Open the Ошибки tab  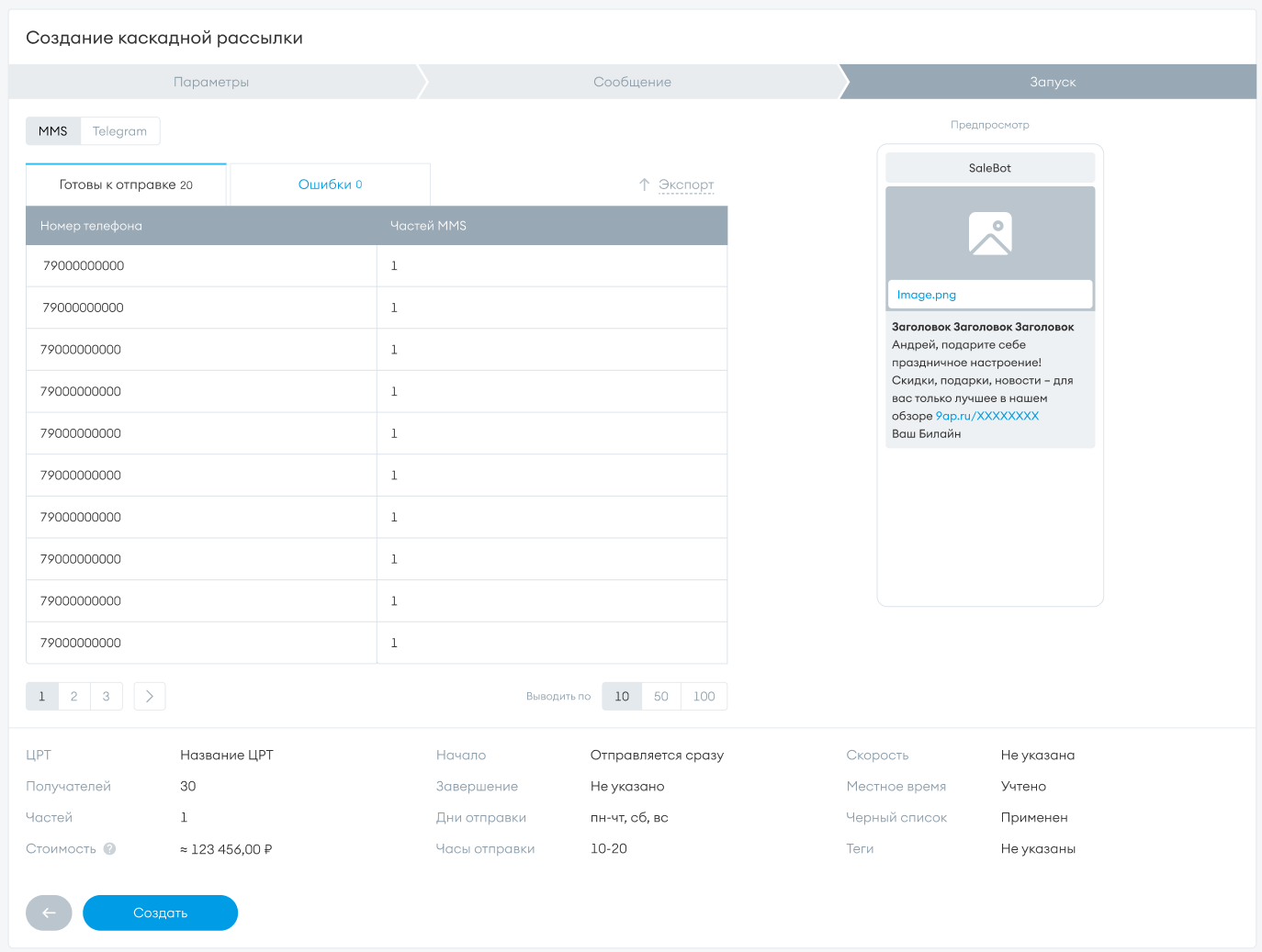[330, 185]
